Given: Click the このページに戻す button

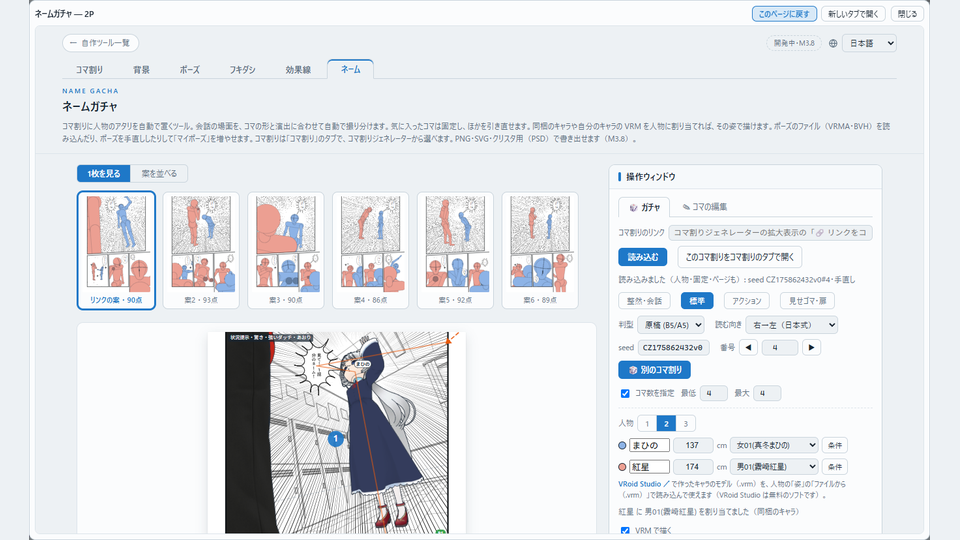Looking at the screenshot, I should tap(784, 13).
